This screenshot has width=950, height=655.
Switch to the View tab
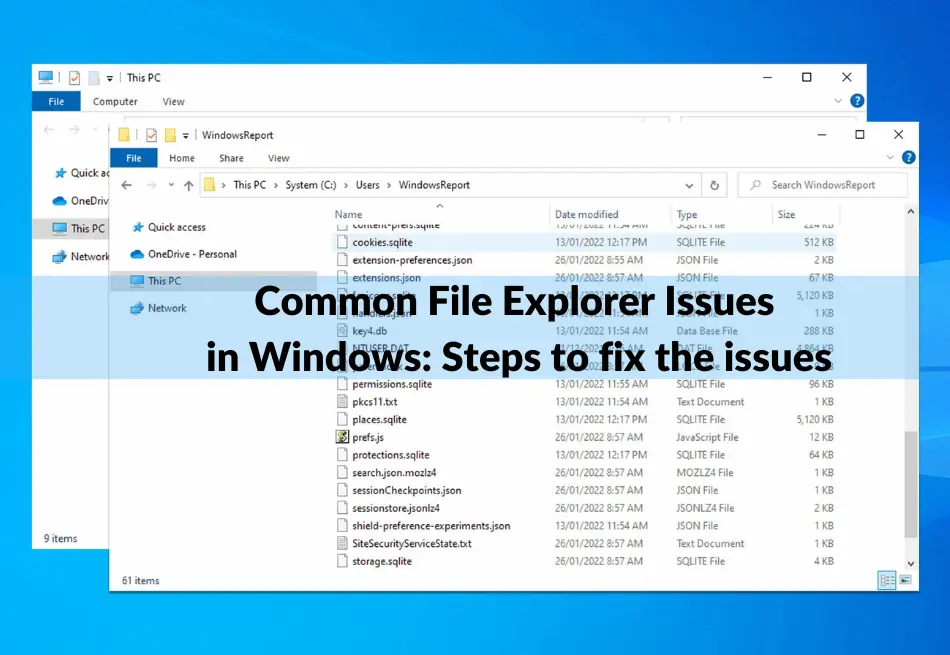pos(278,157)
